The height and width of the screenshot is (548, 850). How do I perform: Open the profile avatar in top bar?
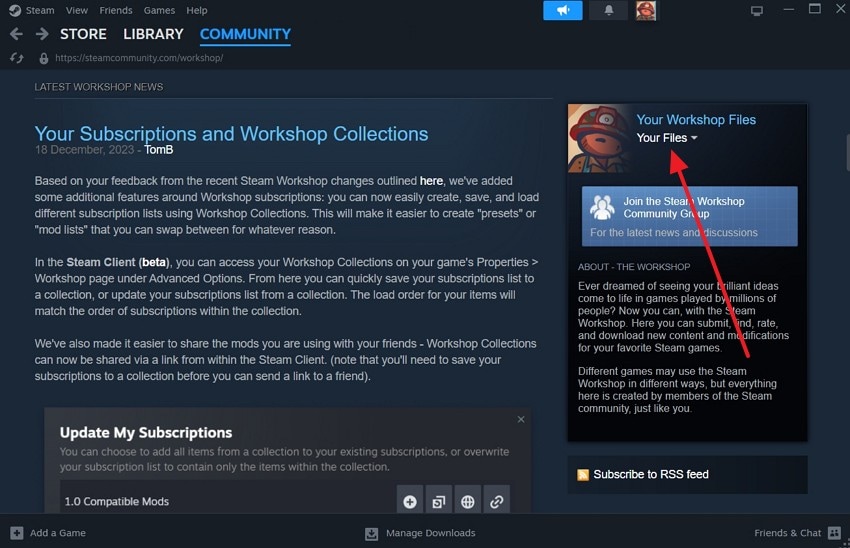pyautogui.click(x=646, y=10)
